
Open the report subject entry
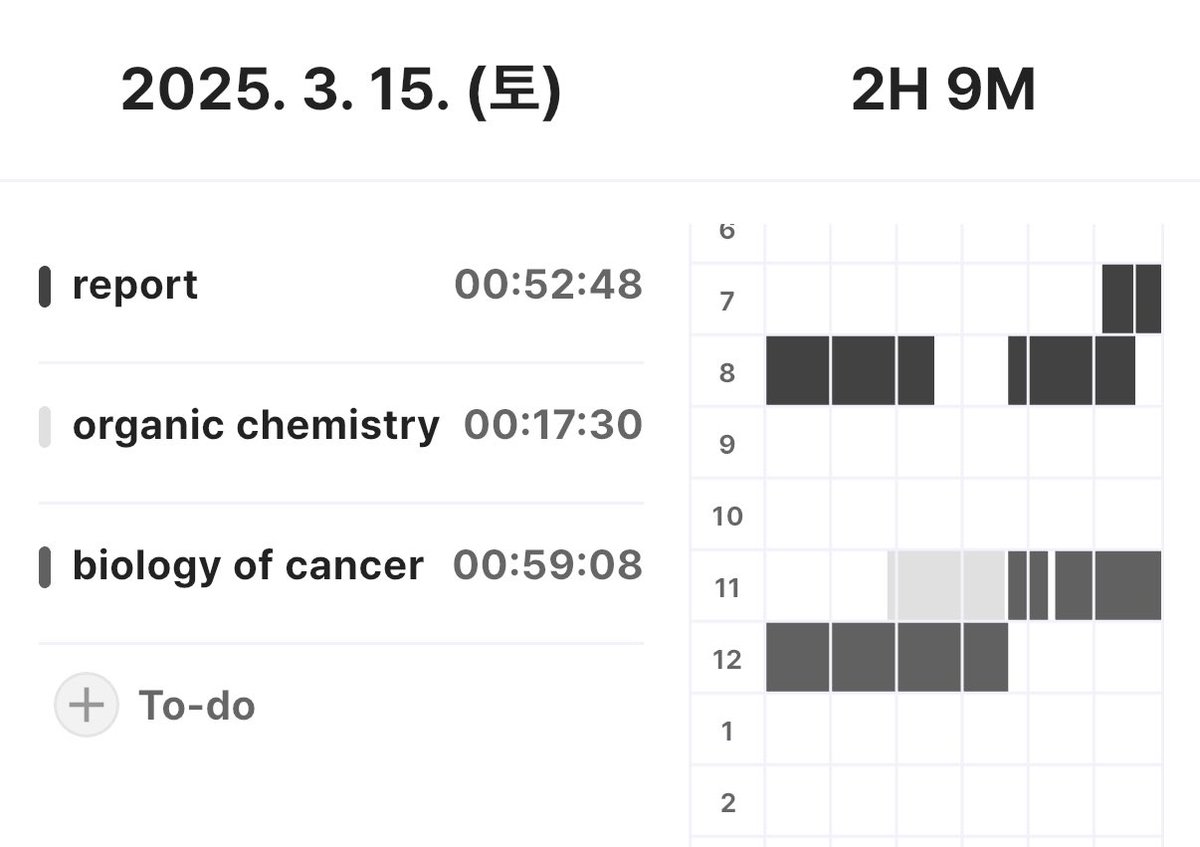pos(340,286)
